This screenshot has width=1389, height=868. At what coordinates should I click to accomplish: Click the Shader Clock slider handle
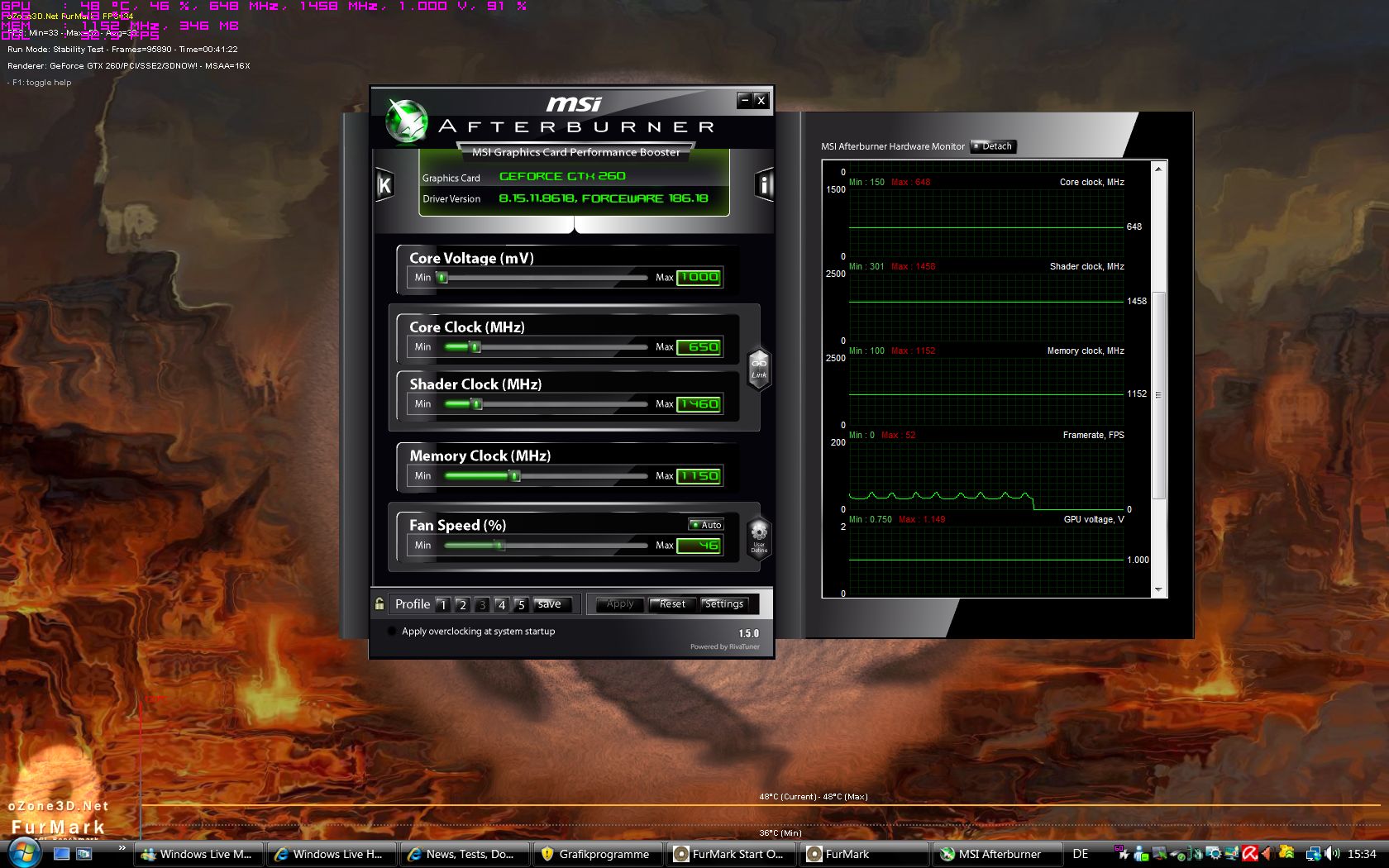click(476, 404)
